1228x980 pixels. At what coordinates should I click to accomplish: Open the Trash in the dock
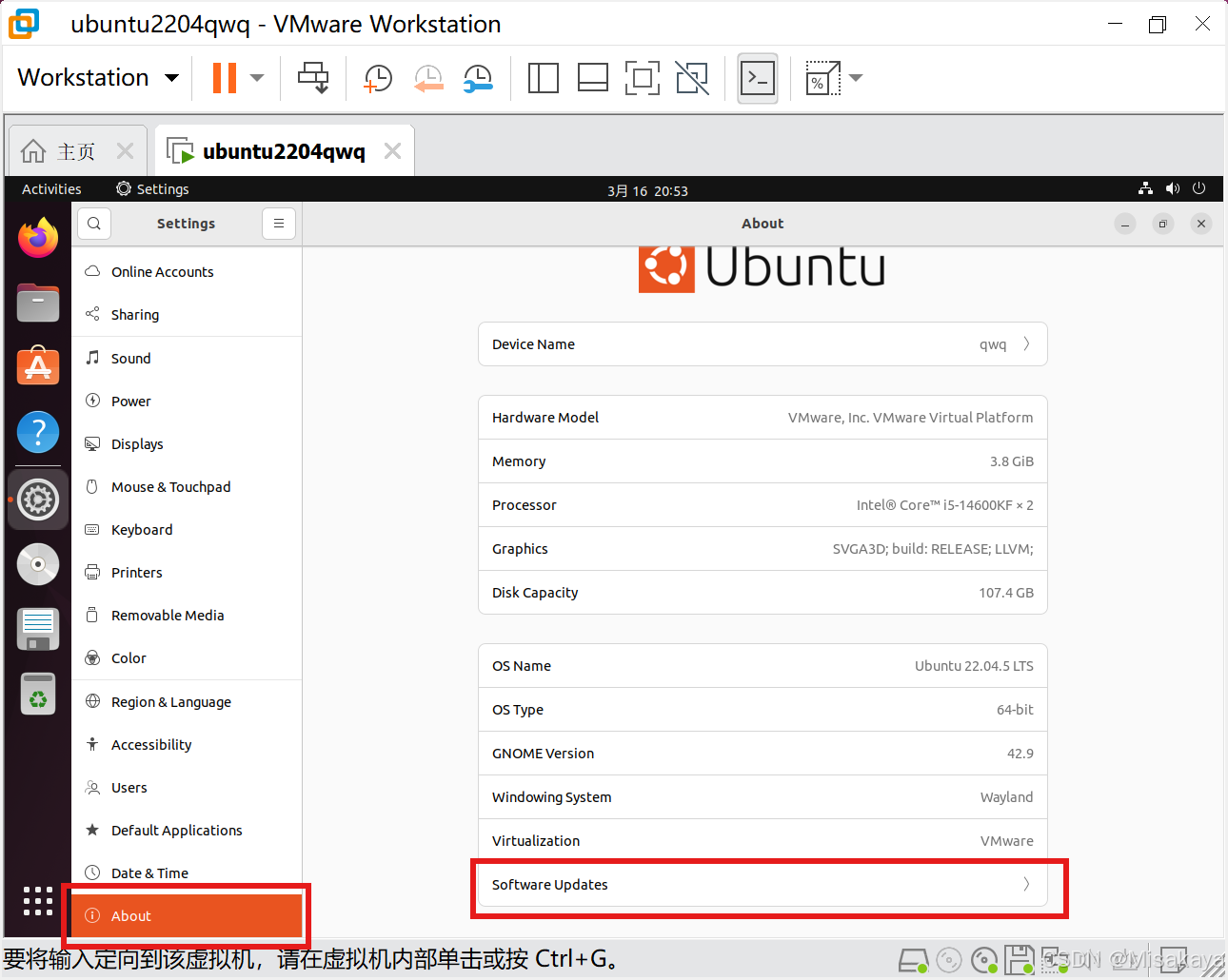click(x=38, y=694)
